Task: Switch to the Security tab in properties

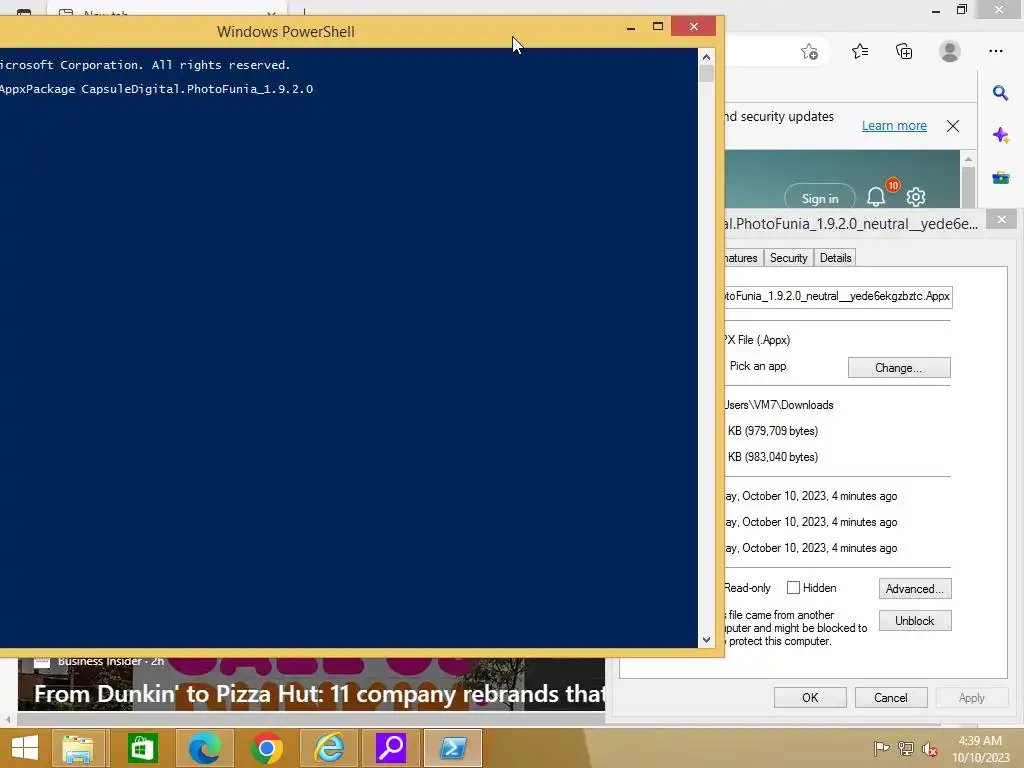Action: 788,258
